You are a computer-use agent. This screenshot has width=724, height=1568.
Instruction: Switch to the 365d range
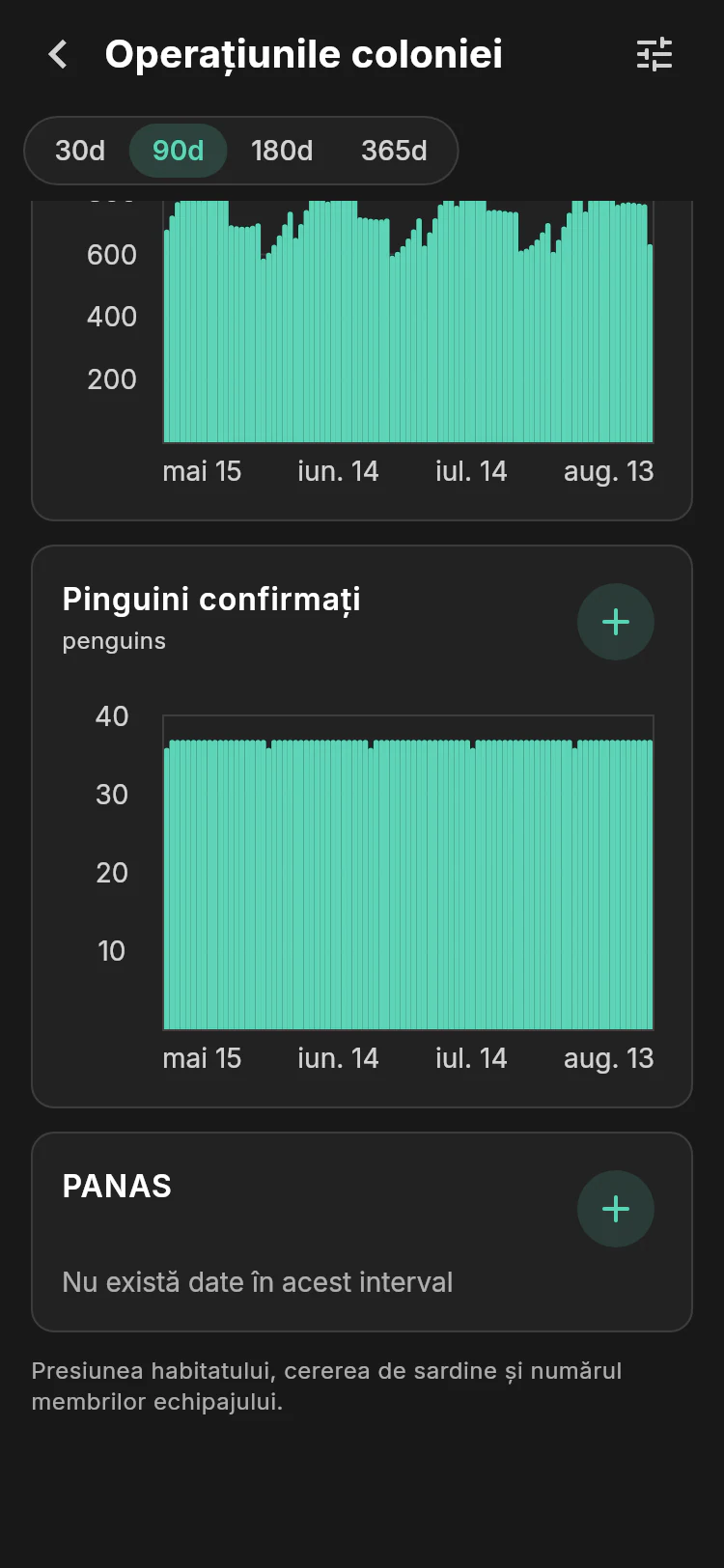394,151
